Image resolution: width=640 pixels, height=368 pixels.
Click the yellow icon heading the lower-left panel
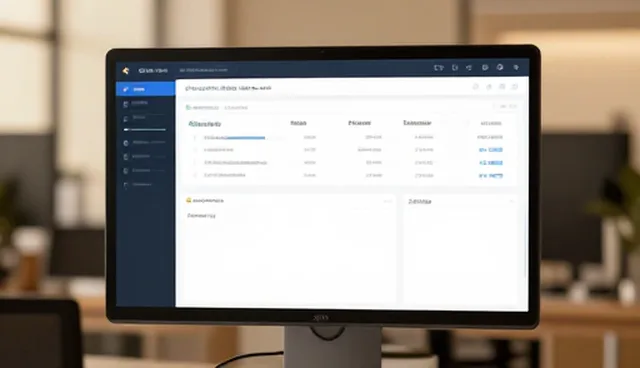[x=189, y=200]
